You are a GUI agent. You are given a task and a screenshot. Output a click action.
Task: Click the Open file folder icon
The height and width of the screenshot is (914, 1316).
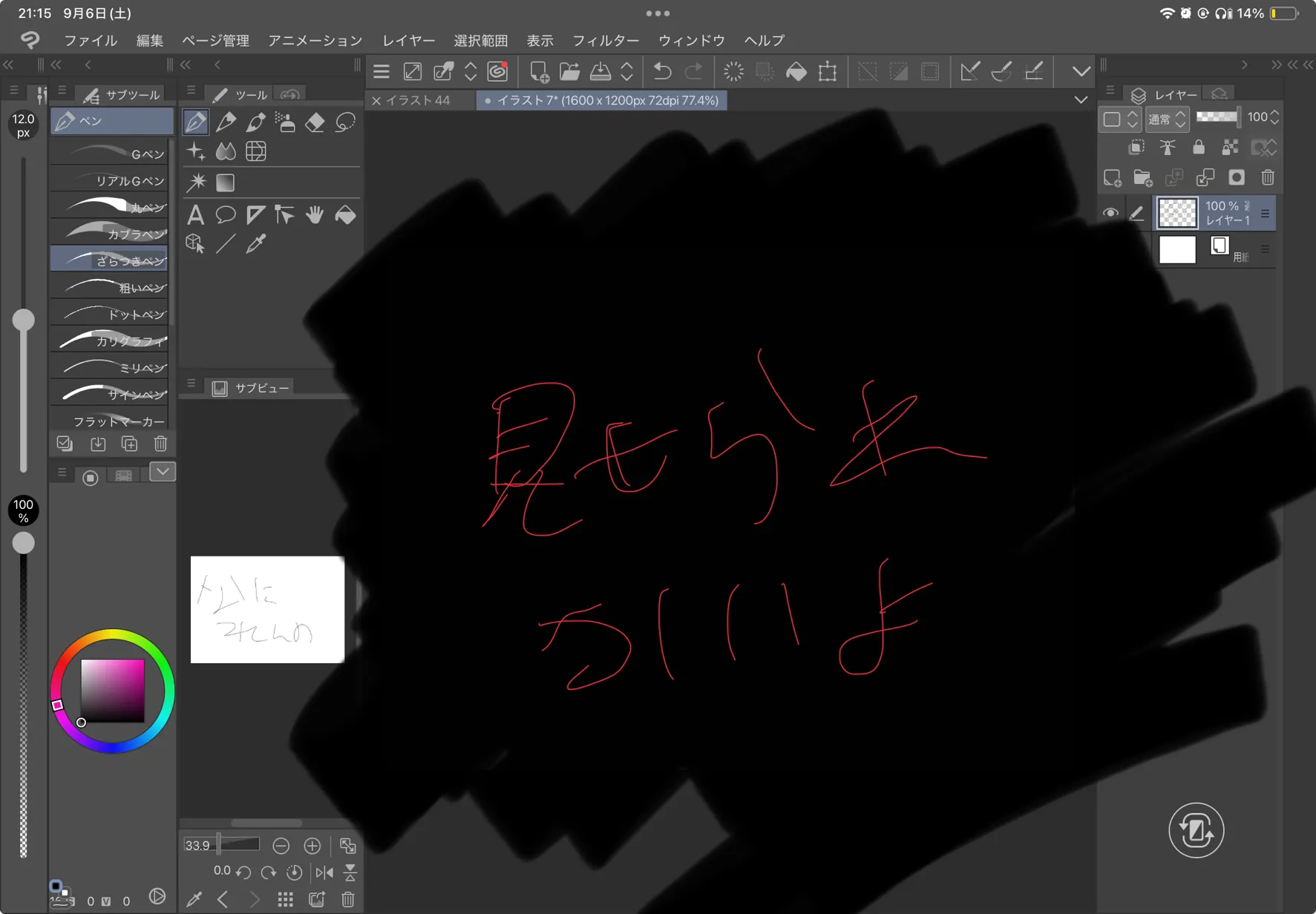tap(569, 71)
